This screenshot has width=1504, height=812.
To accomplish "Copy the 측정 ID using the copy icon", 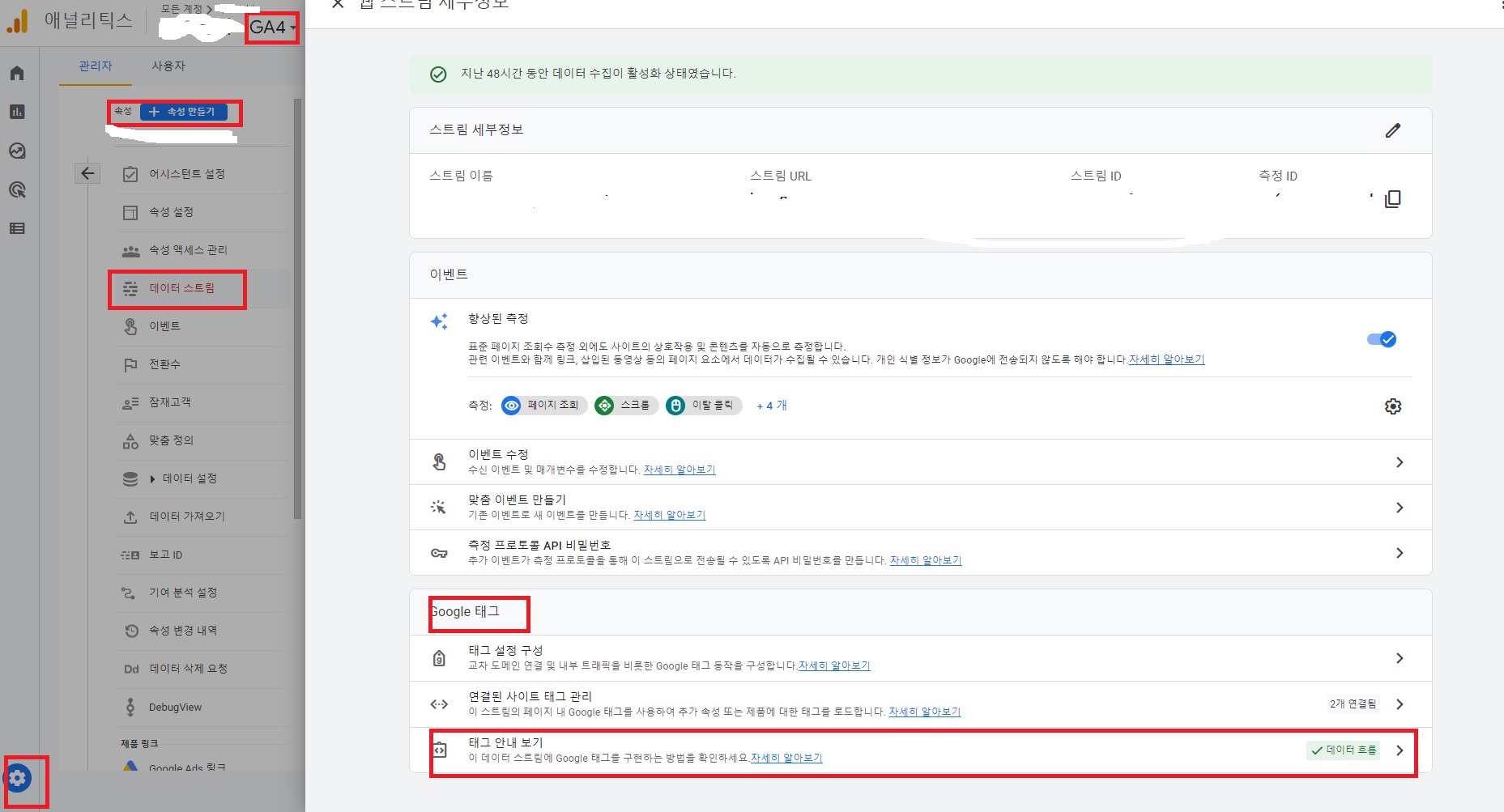I will coord(1392,198).
